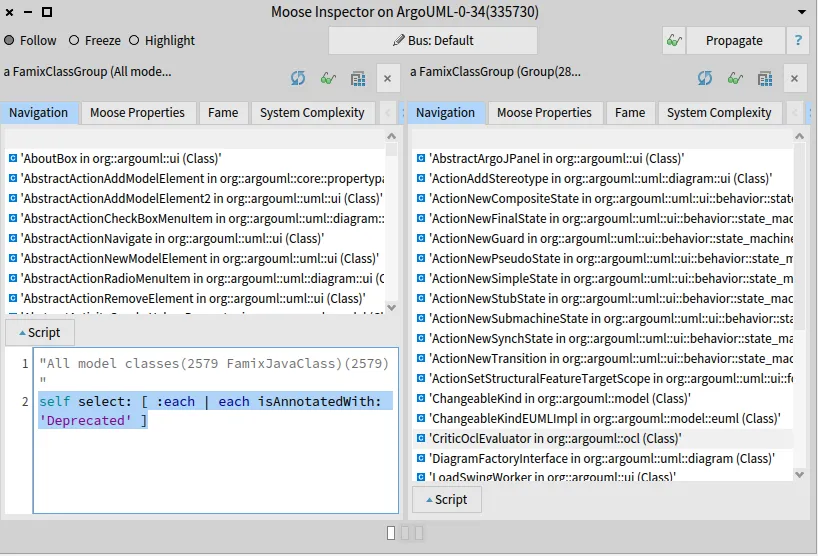This screenshot has height=556, width=818.
Task: Select 'ActionAddStereotype' row
Action: click(x=604, y=178)
